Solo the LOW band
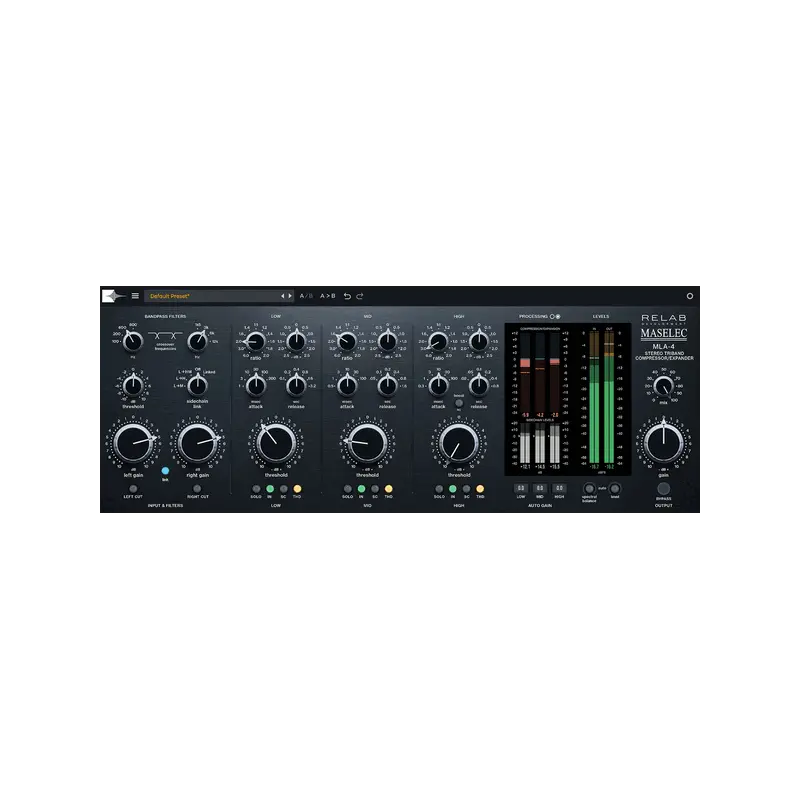This screenshot has width=800, height=800. coord(256,489)
